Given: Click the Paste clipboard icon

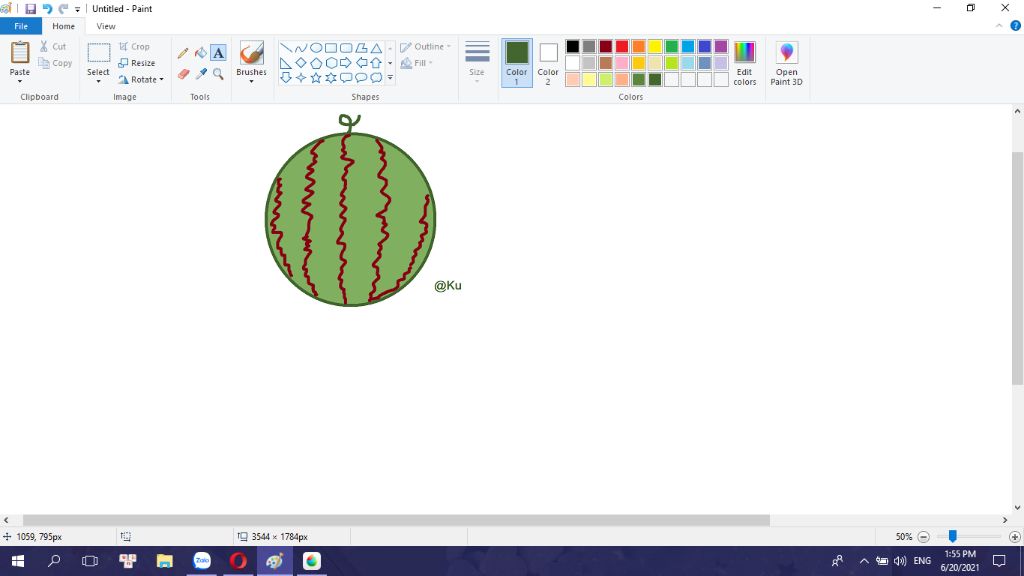Looking at the screenshot, I should point(20,53).
